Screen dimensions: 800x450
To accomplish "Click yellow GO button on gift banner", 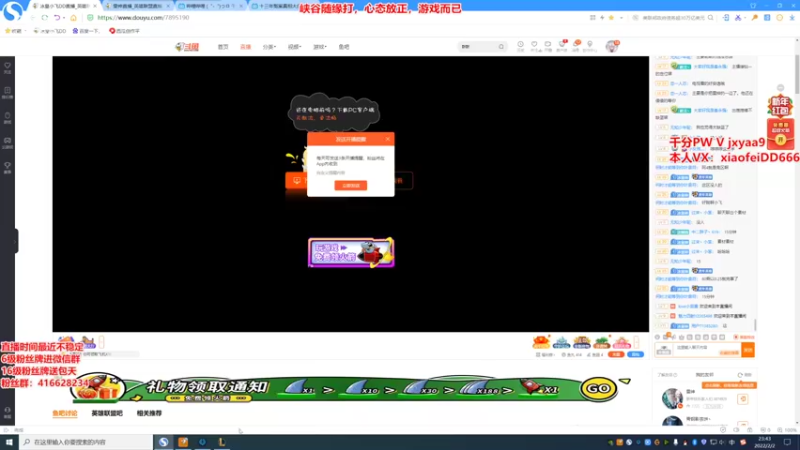I will 598,388.
